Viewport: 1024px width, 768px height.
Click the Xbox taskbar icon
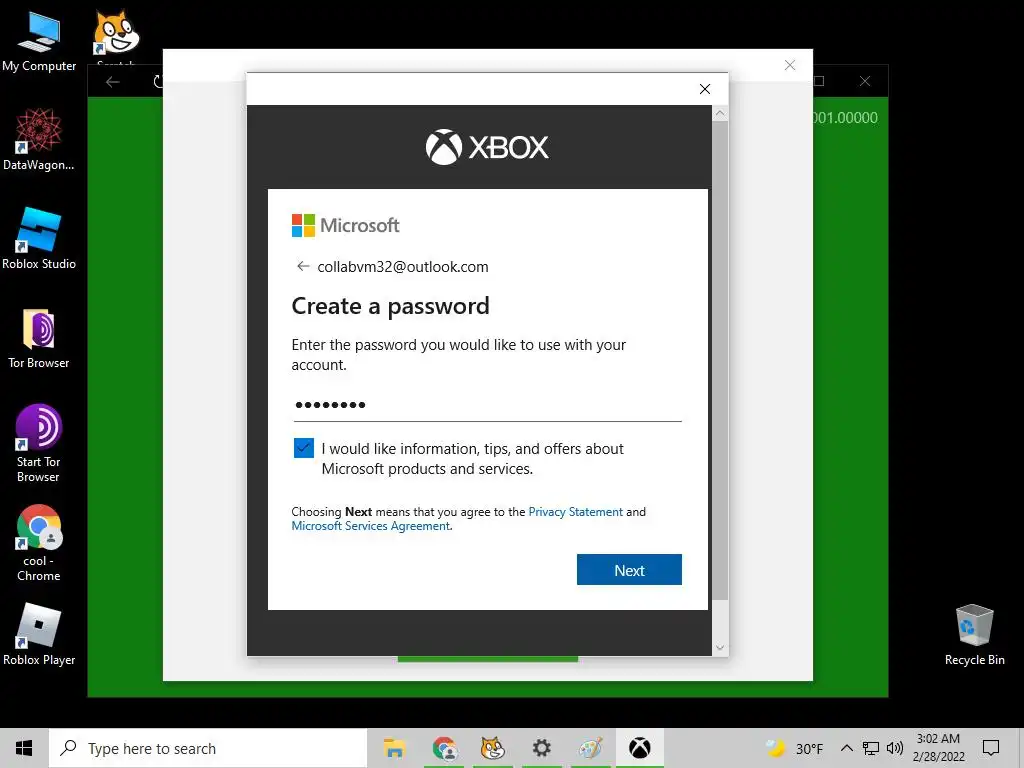click(x=639, y=748)
